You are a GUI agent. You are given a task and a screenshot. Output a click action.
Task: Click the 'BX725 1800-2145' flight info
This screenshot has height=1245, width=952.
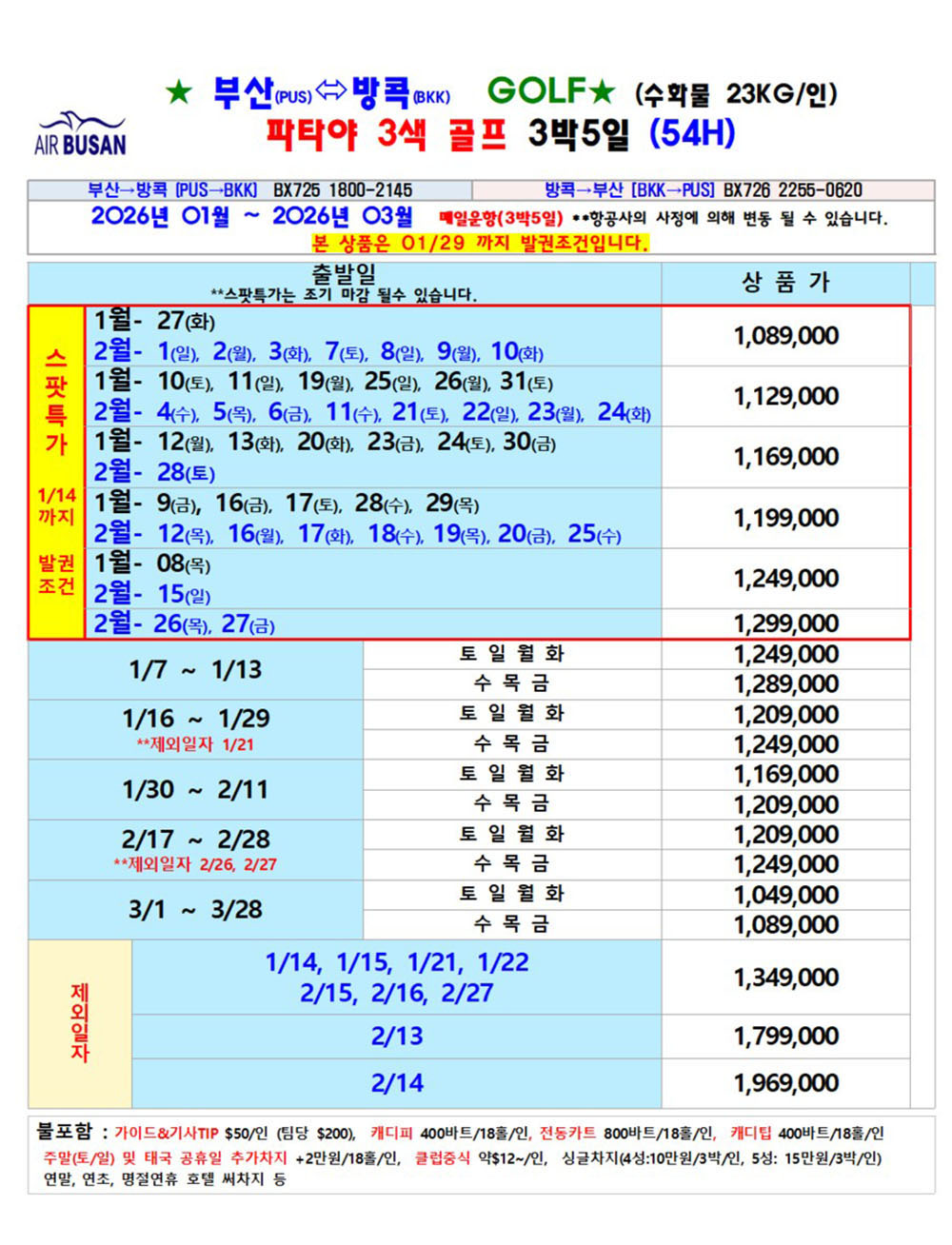343,190
